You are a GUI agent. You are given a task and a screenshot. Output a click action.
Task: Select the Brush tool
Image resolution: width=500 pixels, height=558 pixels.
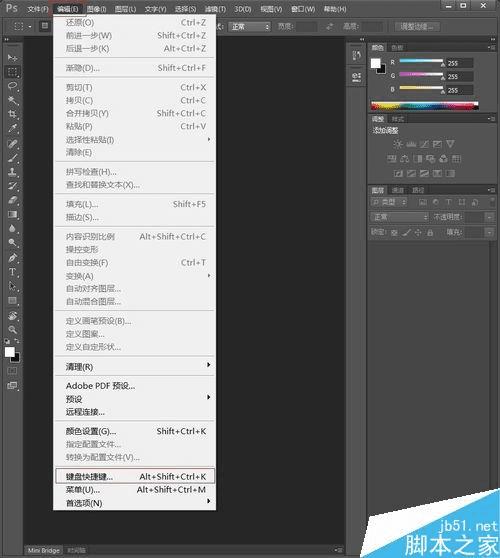point(12,158)
